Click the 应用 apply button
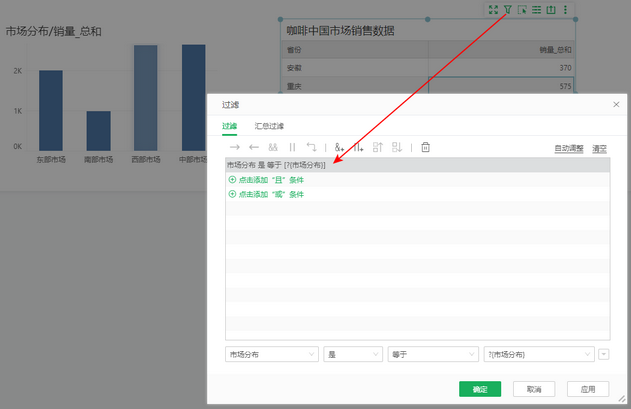 [x=587, y=389]
